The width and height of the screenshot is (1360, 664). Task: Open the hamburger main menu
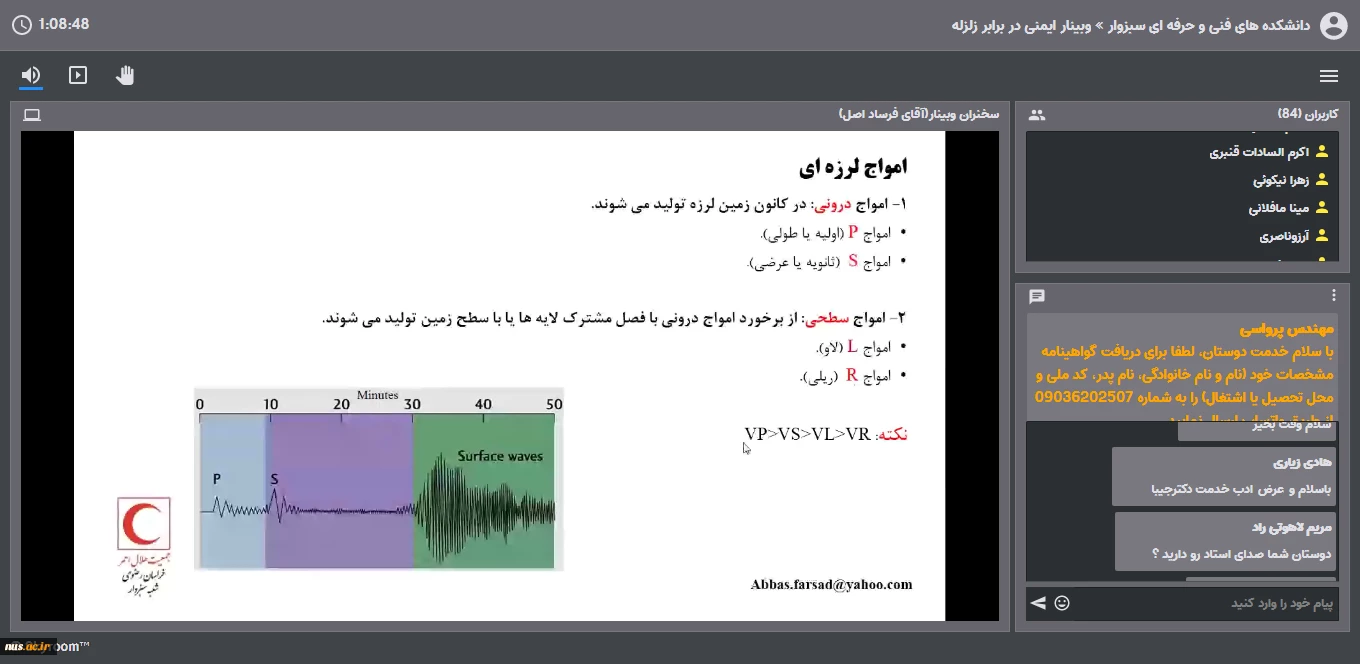click(x=1329, y=76)
